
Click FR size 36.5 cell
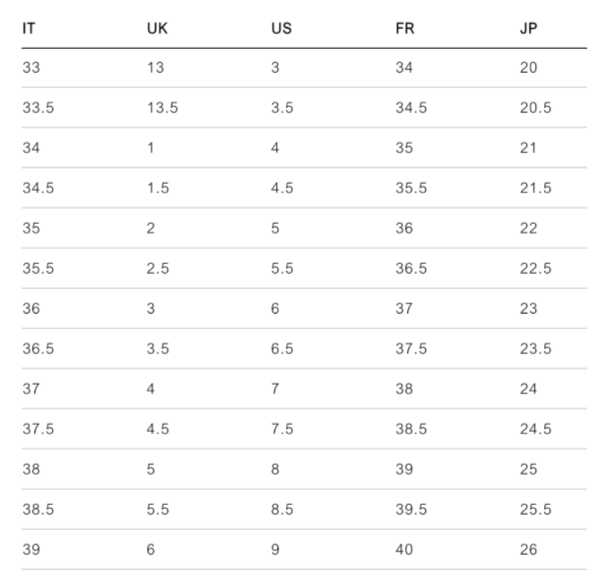pyautogui.click(x=411, y=268)
